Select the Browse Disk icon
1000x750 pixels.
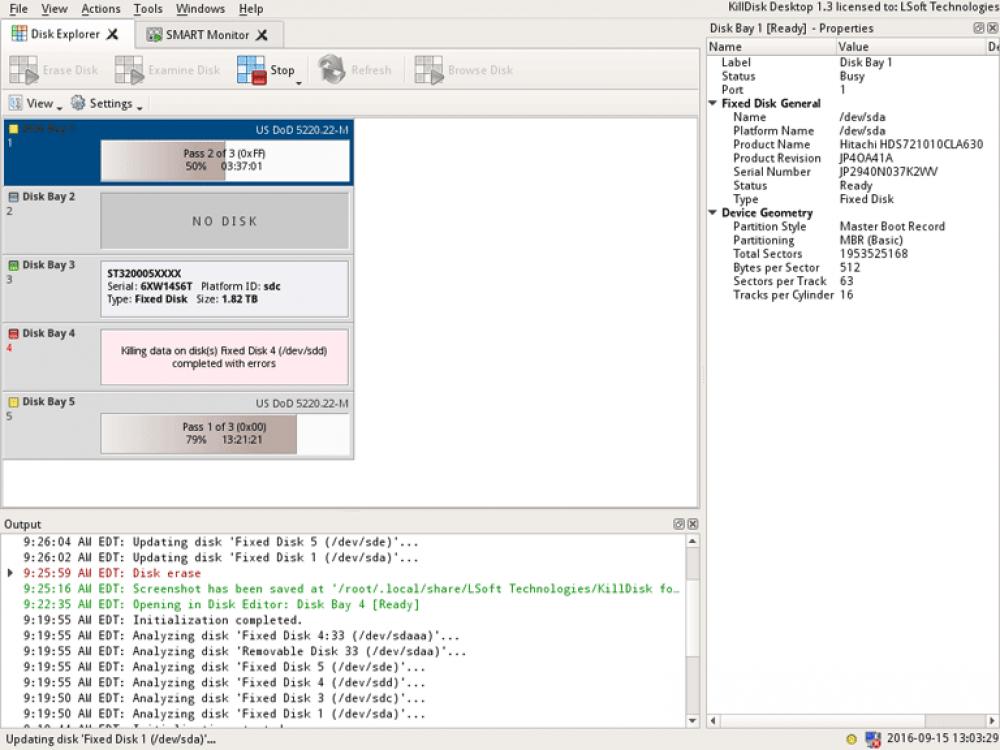click(430, 69)
